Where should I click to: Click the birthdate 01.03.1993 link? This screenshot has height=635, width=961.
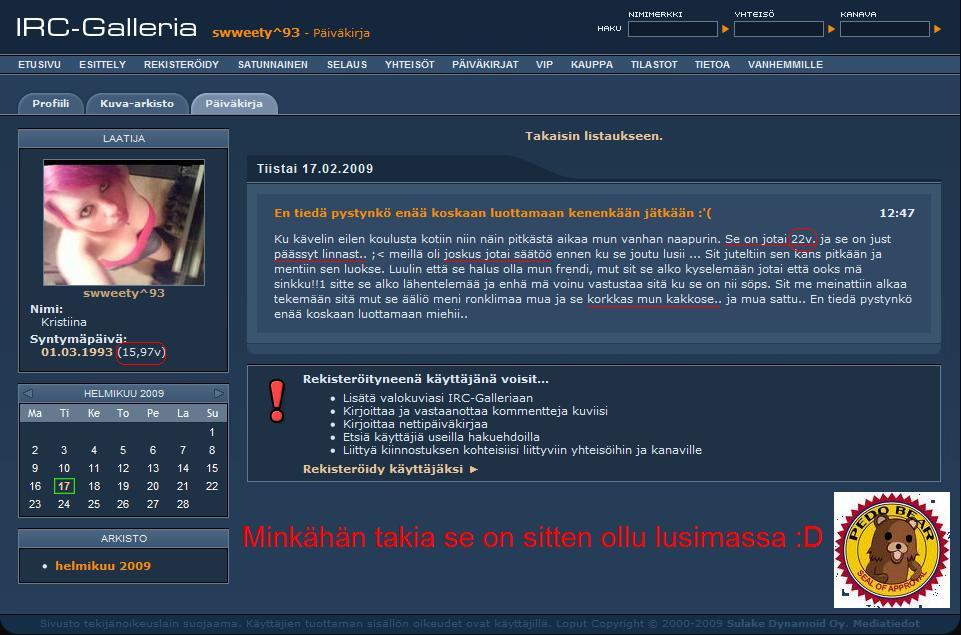click(x=77, y=352)
